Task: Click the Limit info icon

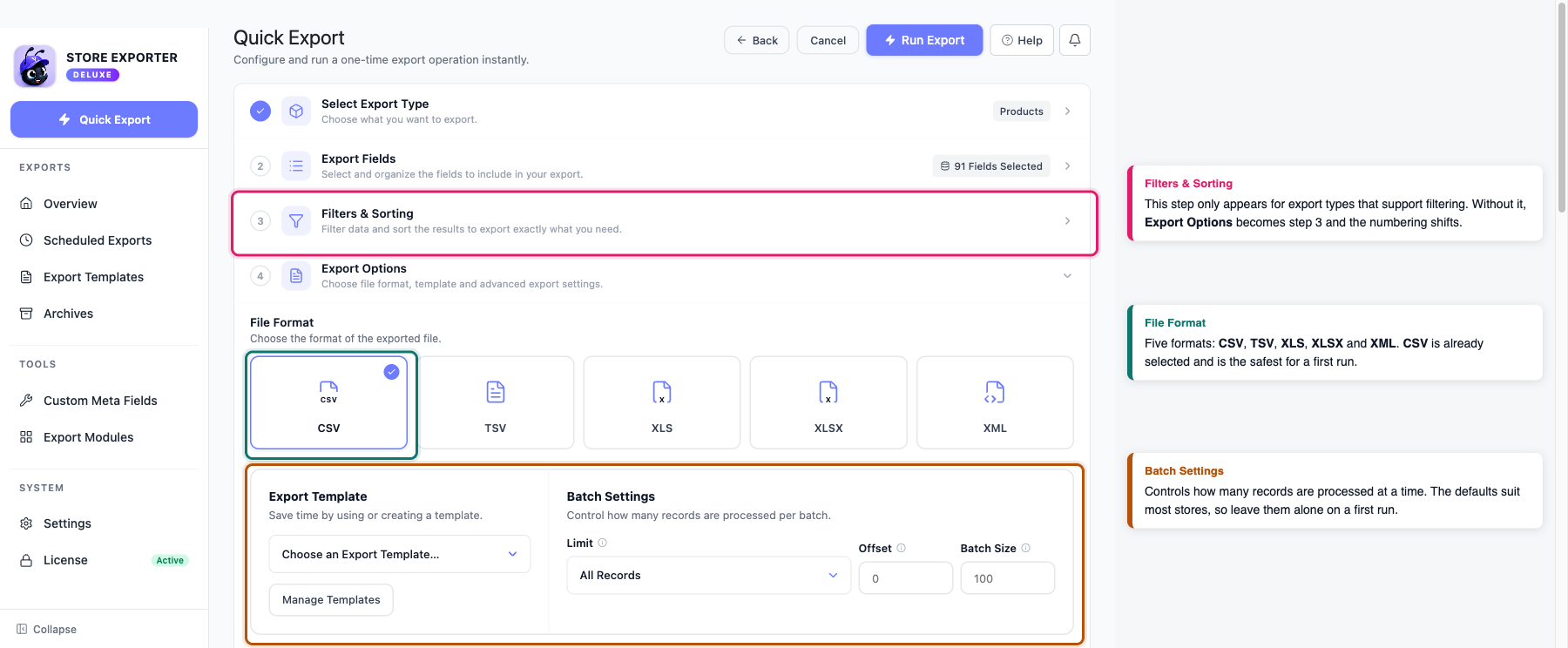Action: (x=603, y=543)
